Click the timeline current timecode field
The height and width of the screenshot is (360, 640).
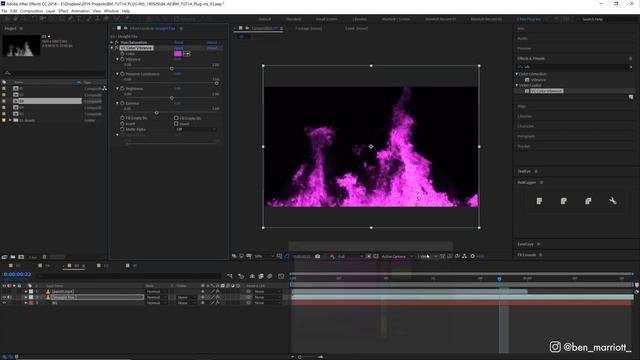[x=18, y=274]
